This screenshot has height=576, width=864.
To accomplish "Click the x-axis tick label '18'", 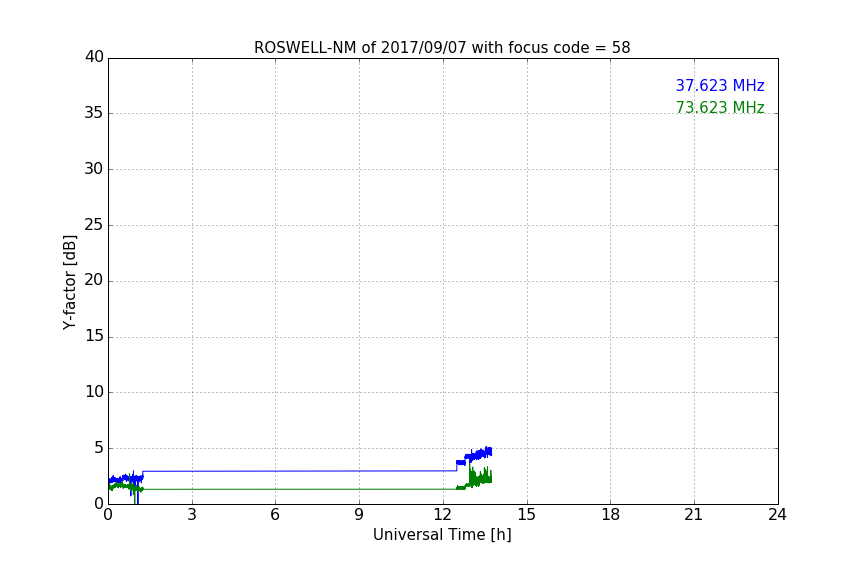I will 611,515.
